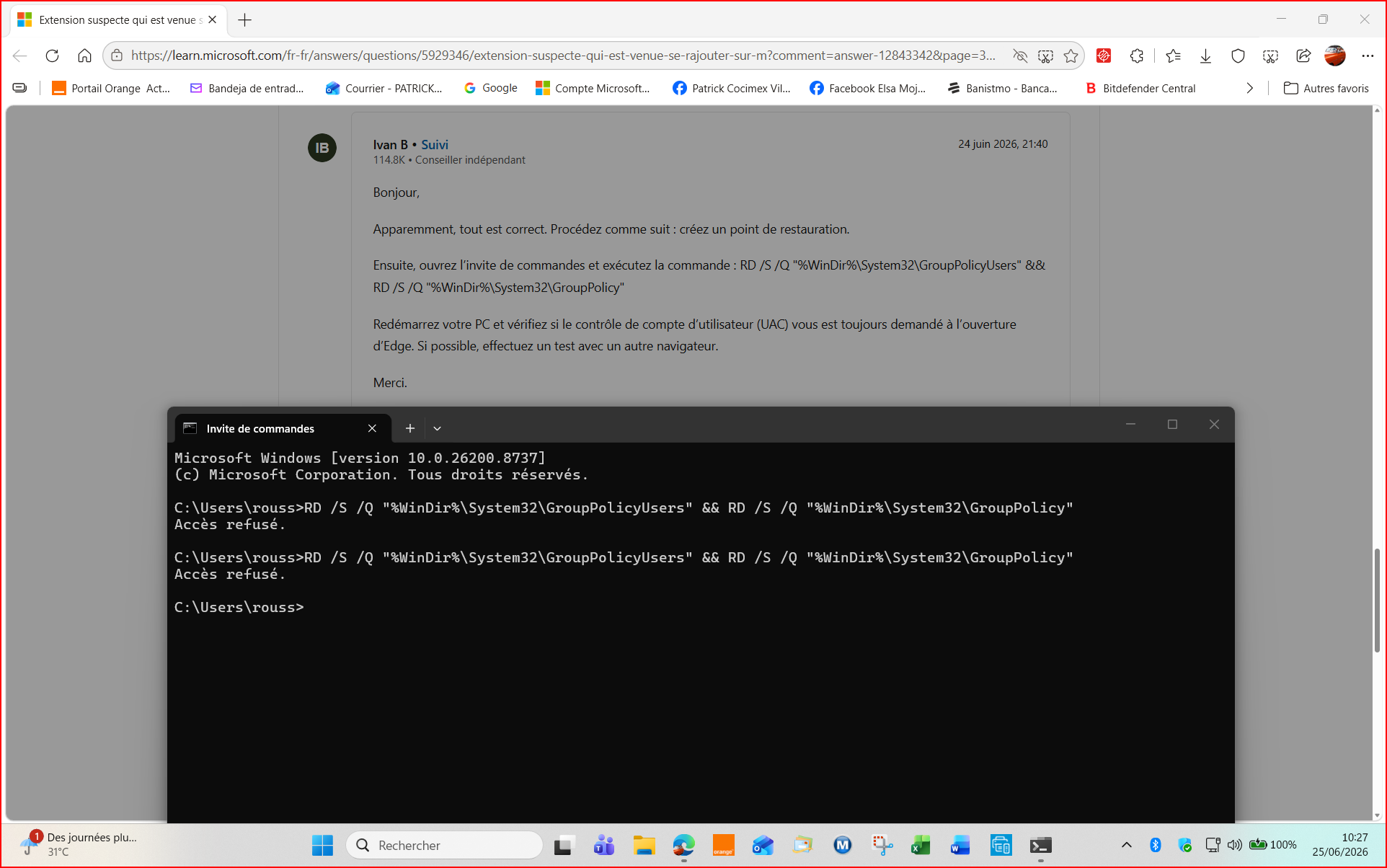
Task: Open Edge settings and more menu
Action: [x=1368, y=56]
